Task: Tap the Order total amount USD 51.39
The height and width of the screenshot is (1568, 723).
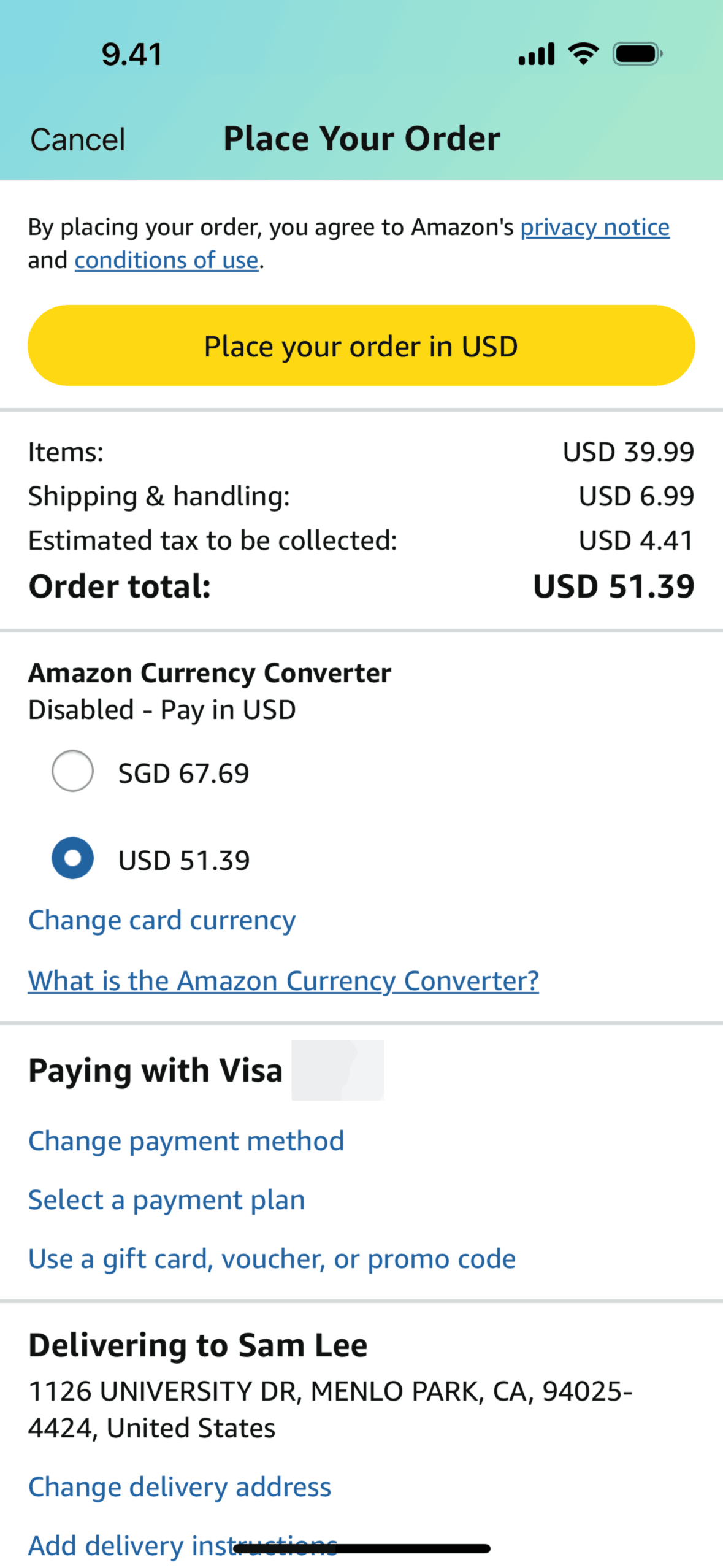Action: (x=613, y=586)
